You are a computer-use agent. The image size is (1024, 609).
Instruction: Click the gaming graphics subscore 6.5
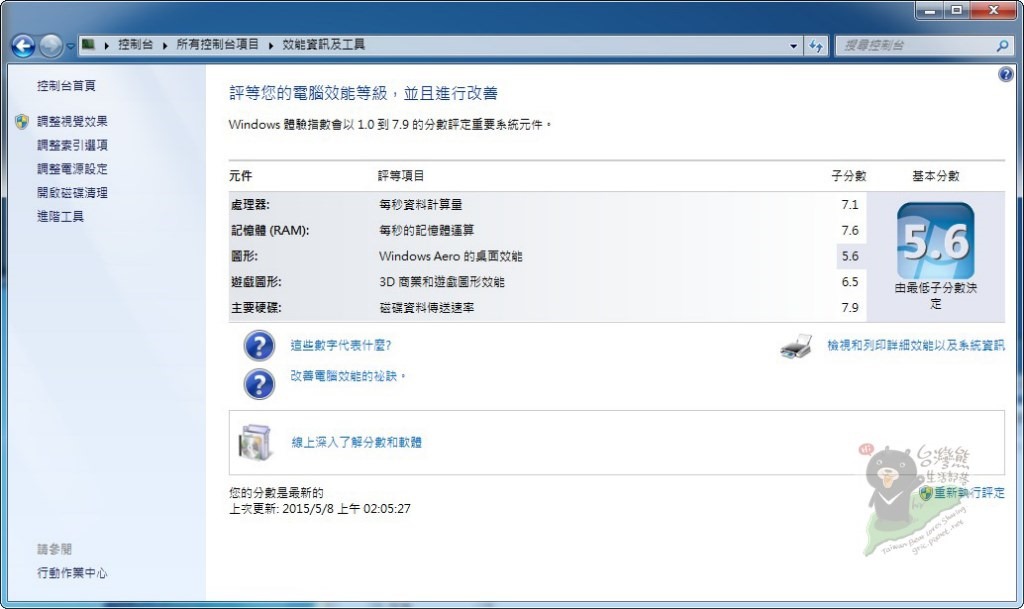tap(850, 282)
